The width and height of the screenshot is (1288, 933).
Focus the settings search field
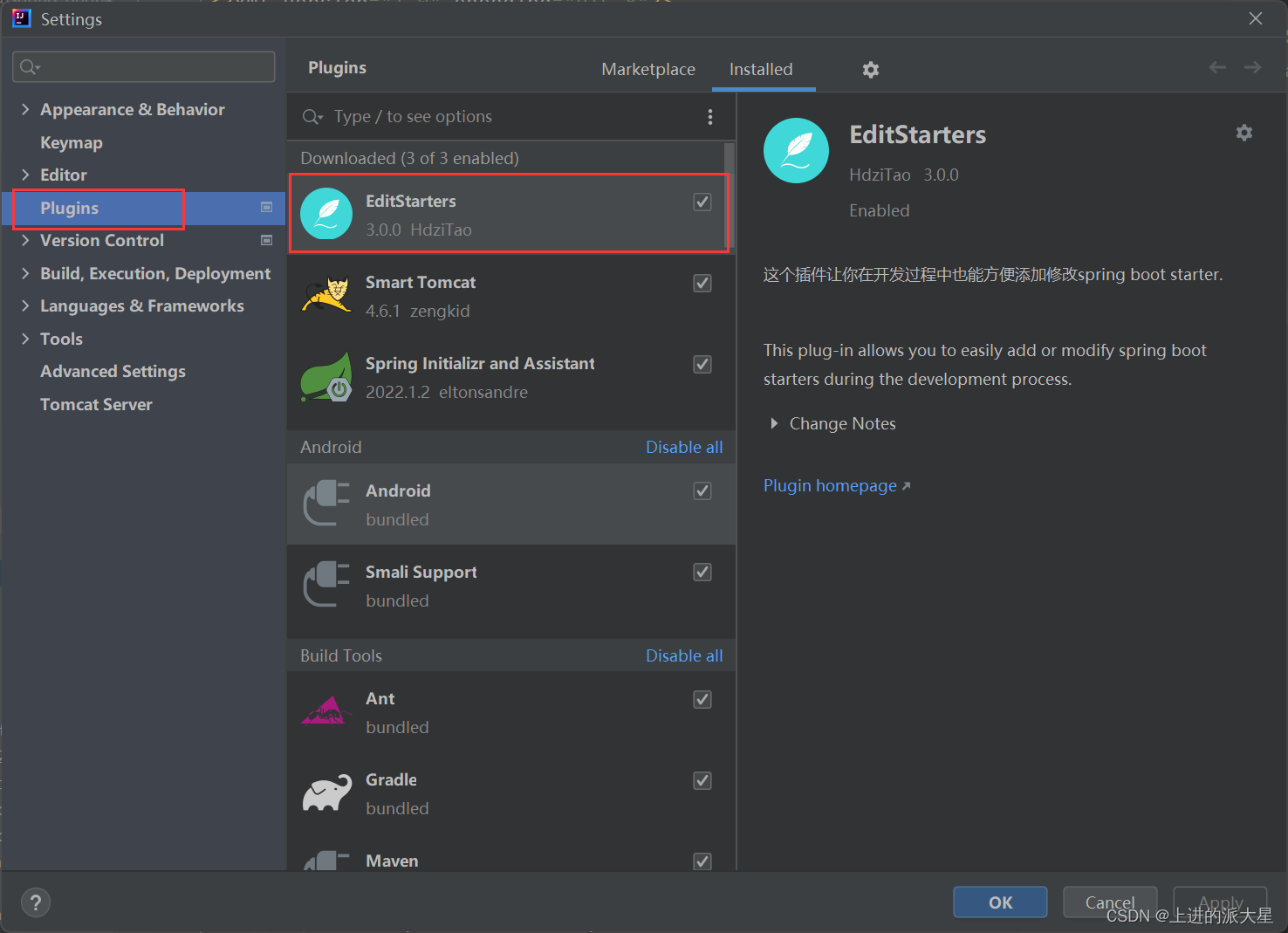coord(144,67)
